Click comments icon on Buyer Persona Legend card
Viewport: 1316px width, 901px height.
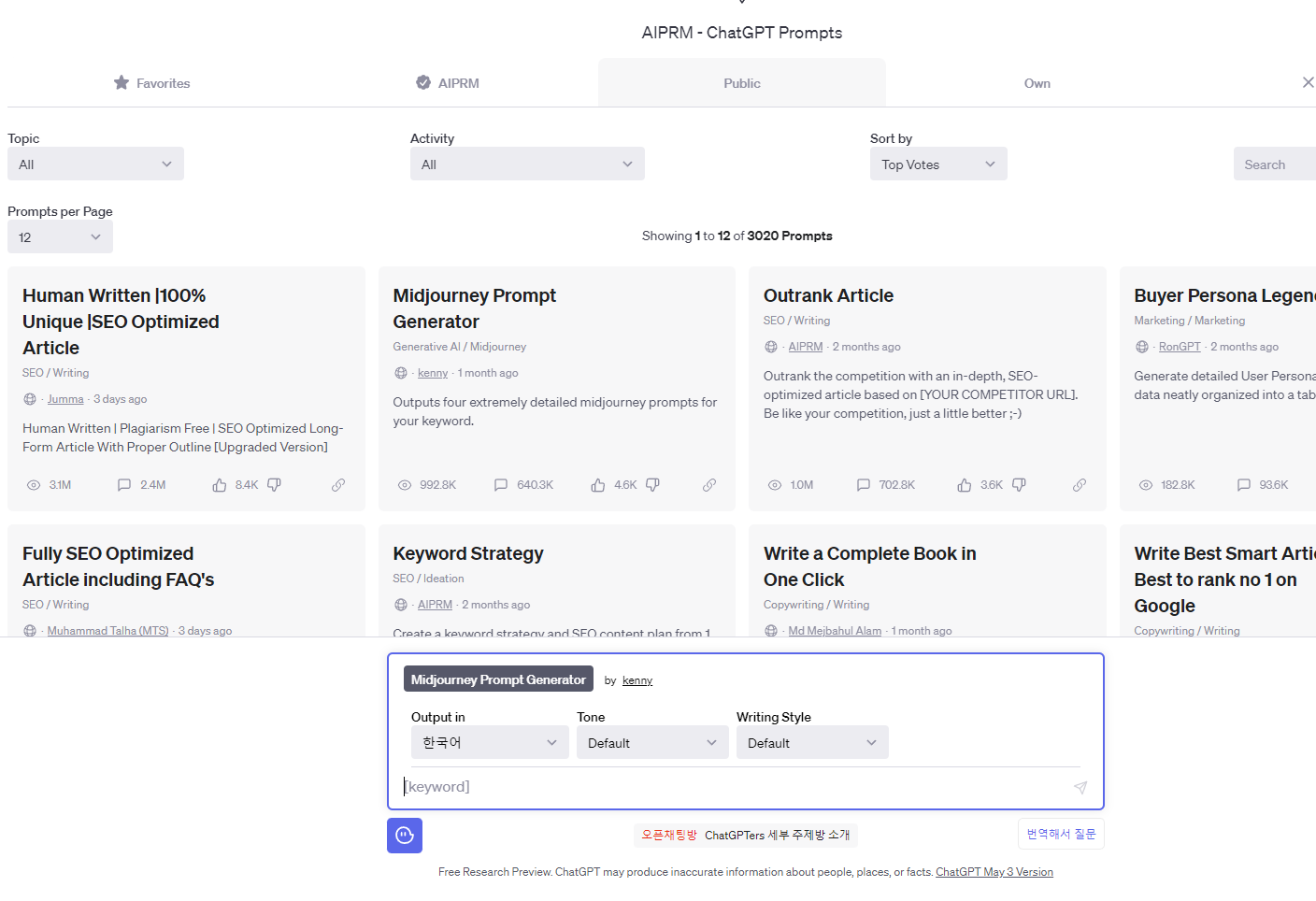(1244, 485)
